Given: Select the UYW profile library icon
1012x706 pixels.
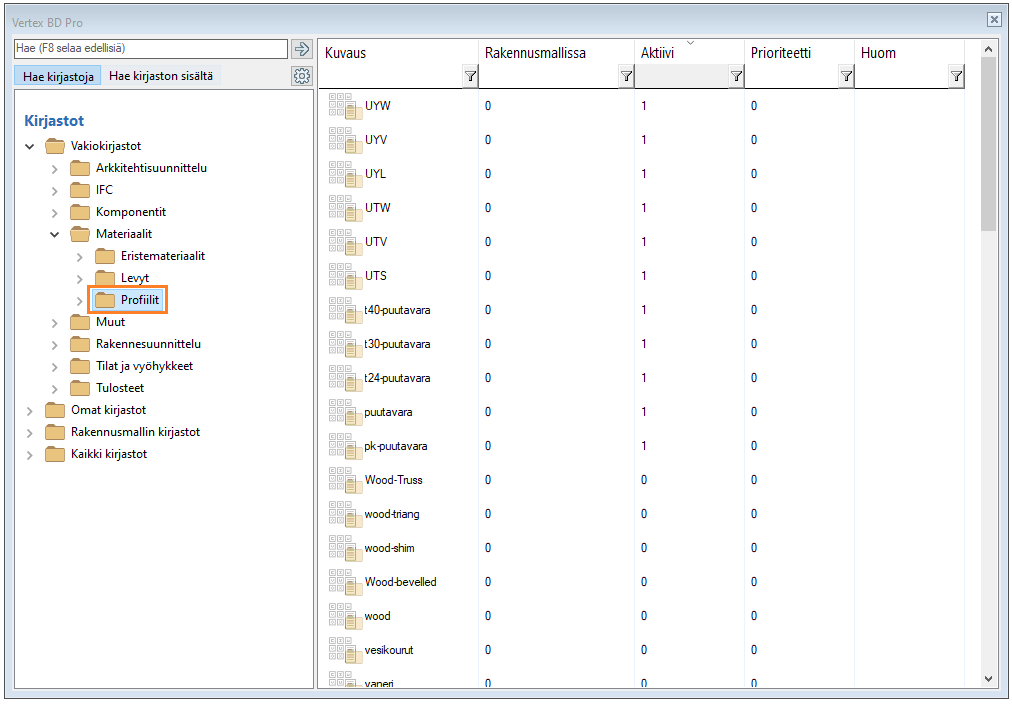Looking at the screenshot, I should (345, 105).
